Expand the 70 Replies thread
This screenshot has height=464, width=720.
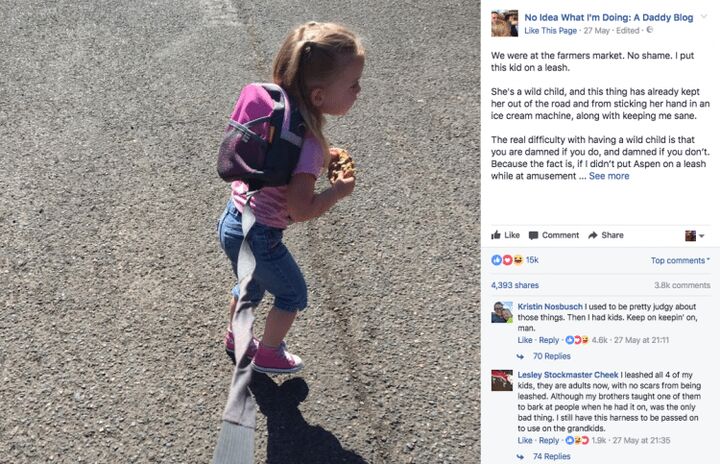(x=551, y=356)
